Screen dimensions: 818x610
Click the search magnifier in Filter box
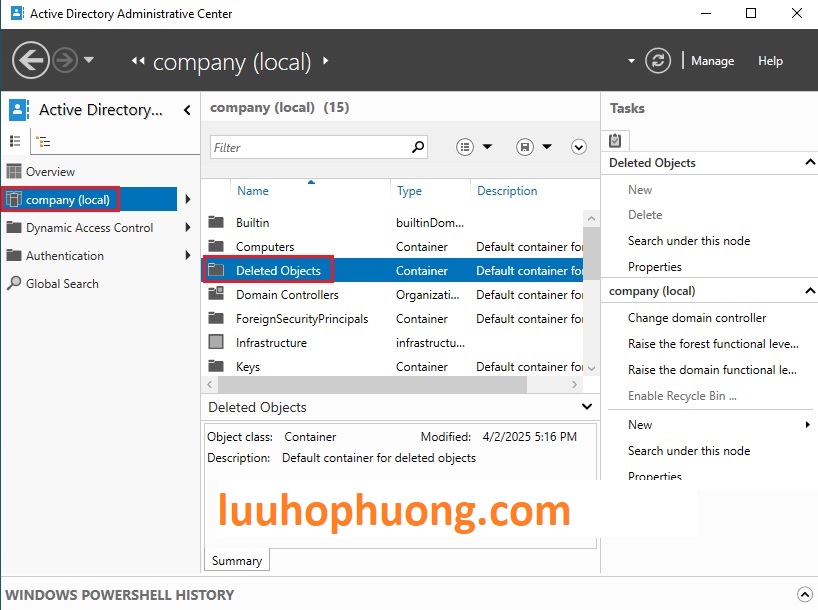click(418, 147)
